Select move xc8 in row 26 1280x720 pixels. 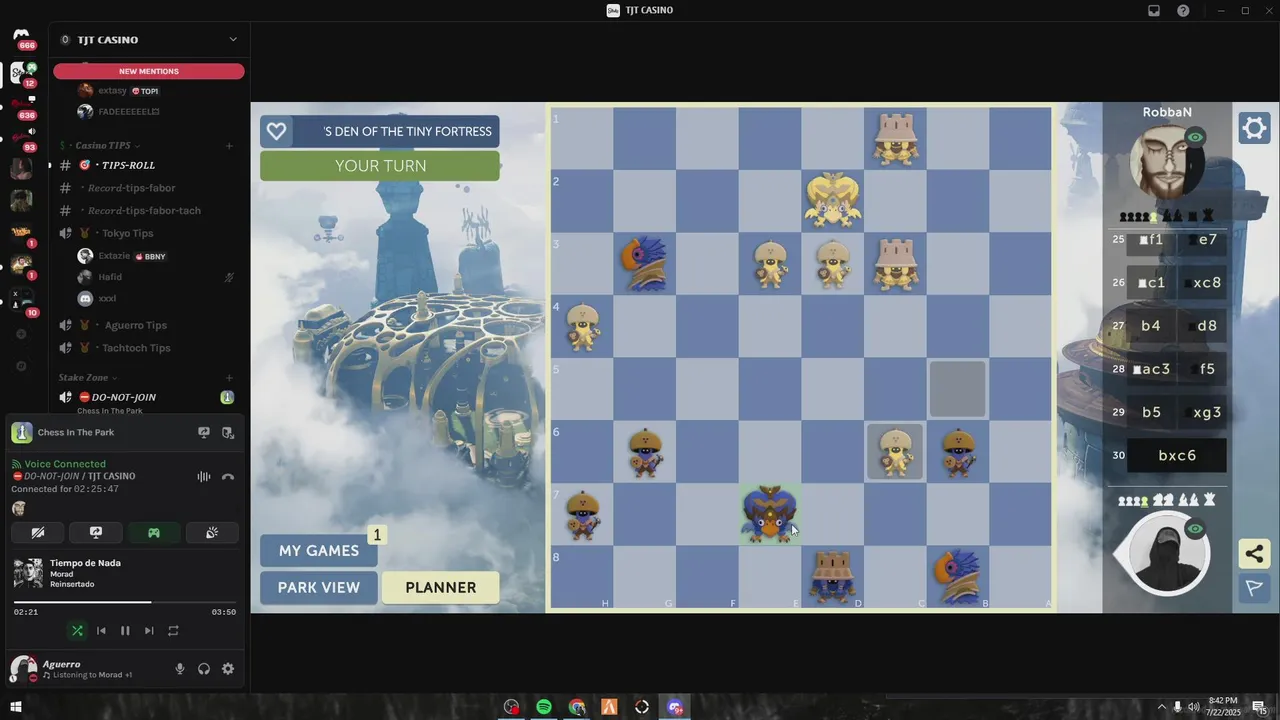(x=1204, y=283)
